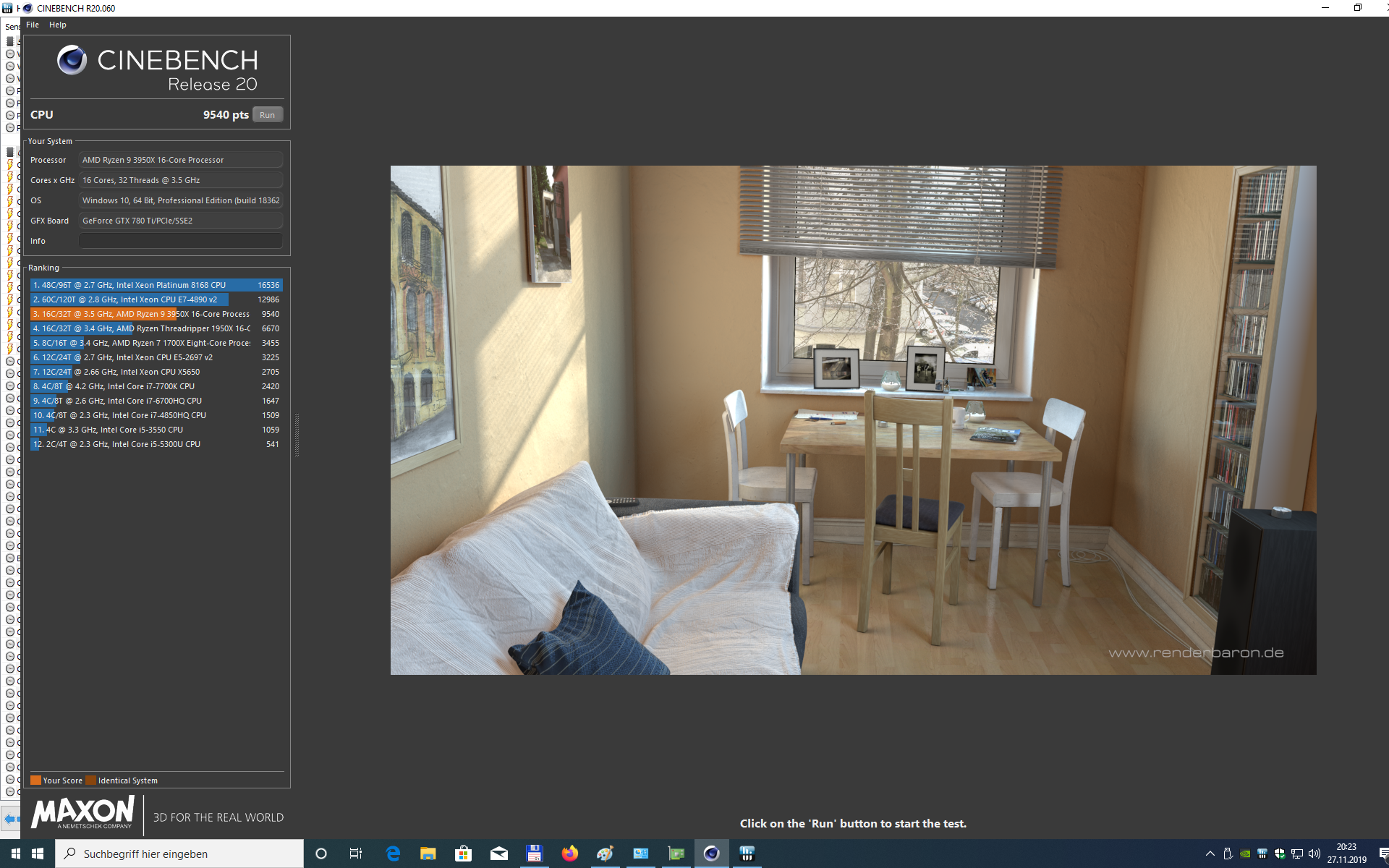Click the Run button for CPU test
Screen dimensions: 1389x868
coord(267,115)
